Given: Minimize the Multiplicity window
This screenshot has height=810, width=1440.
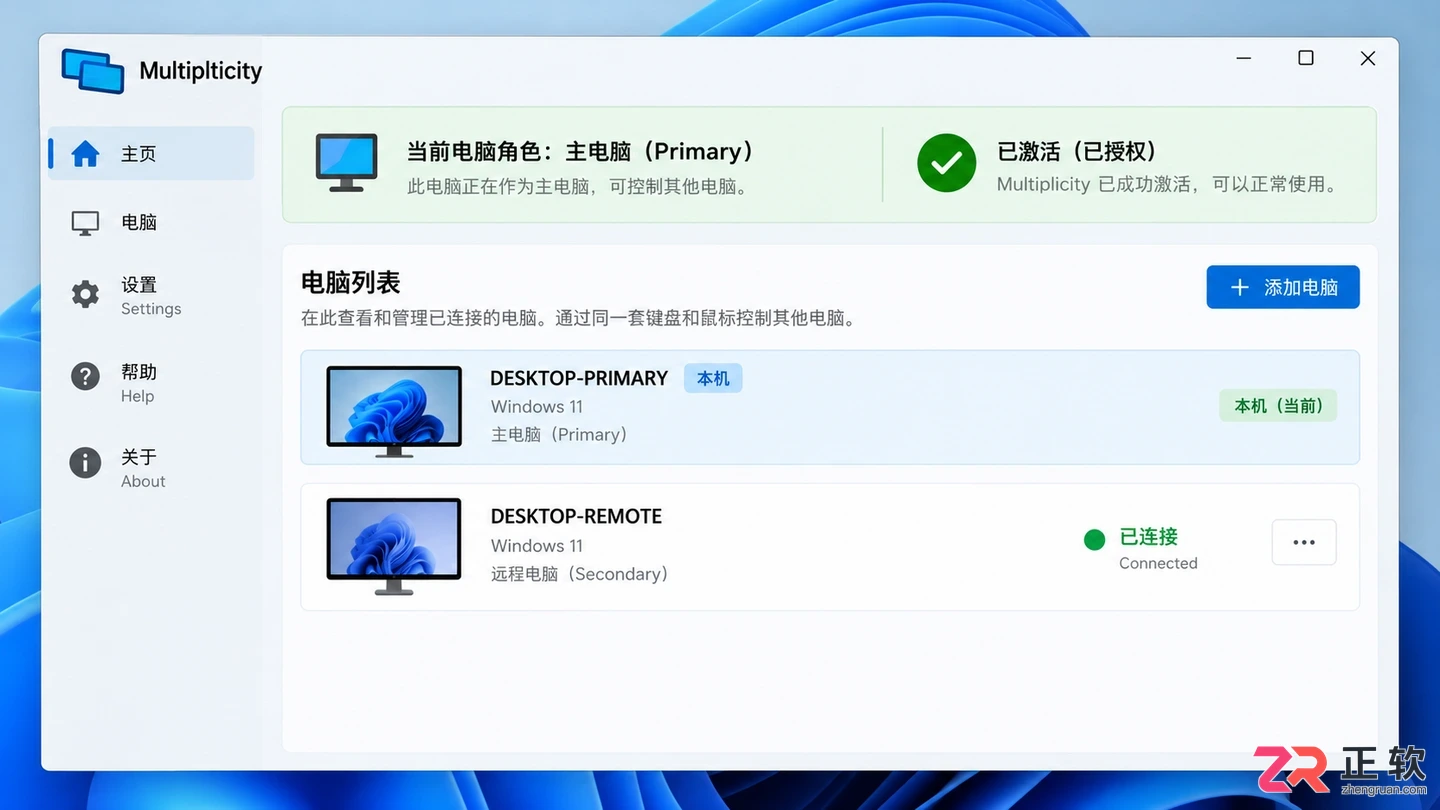Looking at the screenshot, I should [1244, 58].
